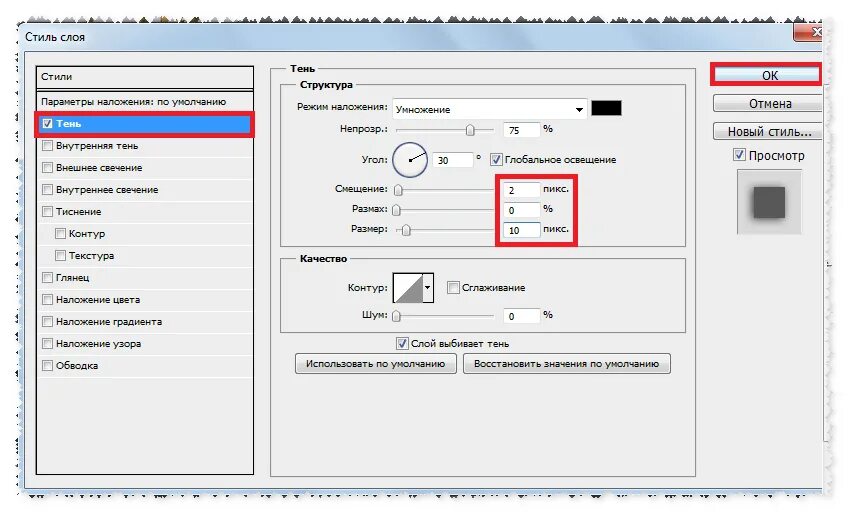Enable the Наложение цвета checkbox

[48, 300]
